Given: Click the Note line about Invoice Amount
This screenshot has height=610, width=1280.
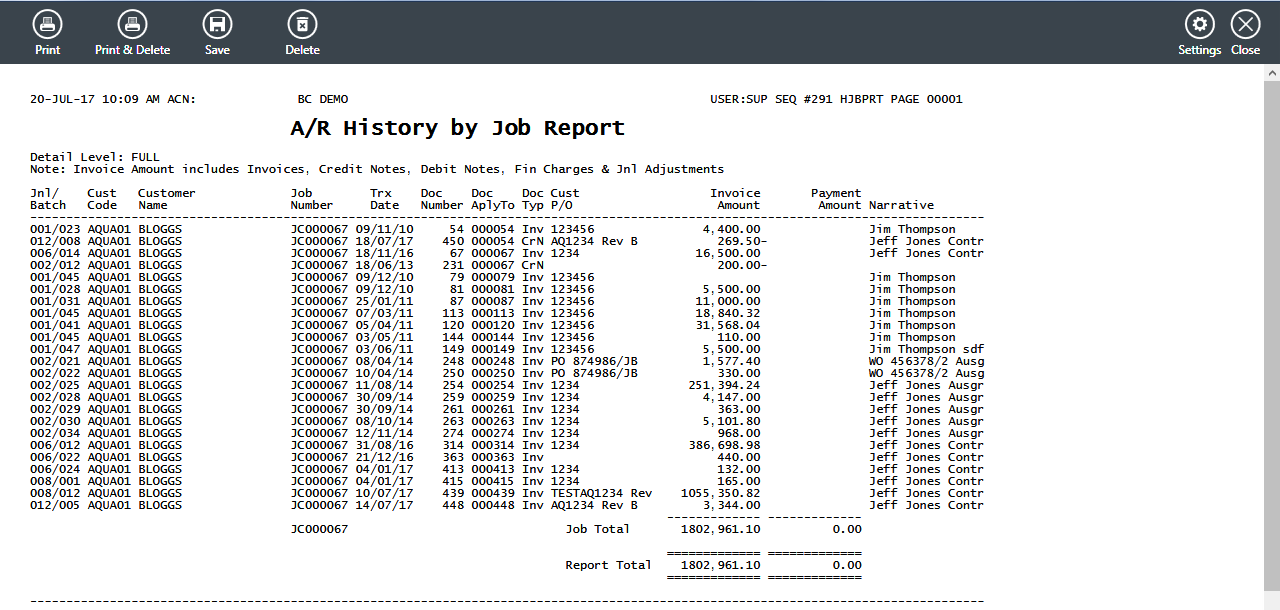Looking at the screenshot, I should point(377,169).
